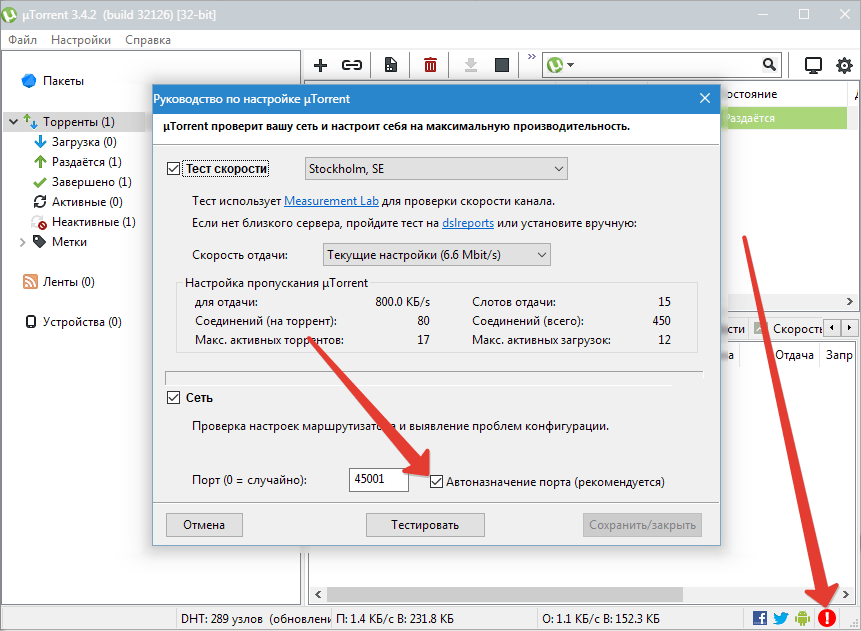Viewport: 861px width, 631px height.
Task: Create new torrent file icon
Action: click(x=390, y=65)
